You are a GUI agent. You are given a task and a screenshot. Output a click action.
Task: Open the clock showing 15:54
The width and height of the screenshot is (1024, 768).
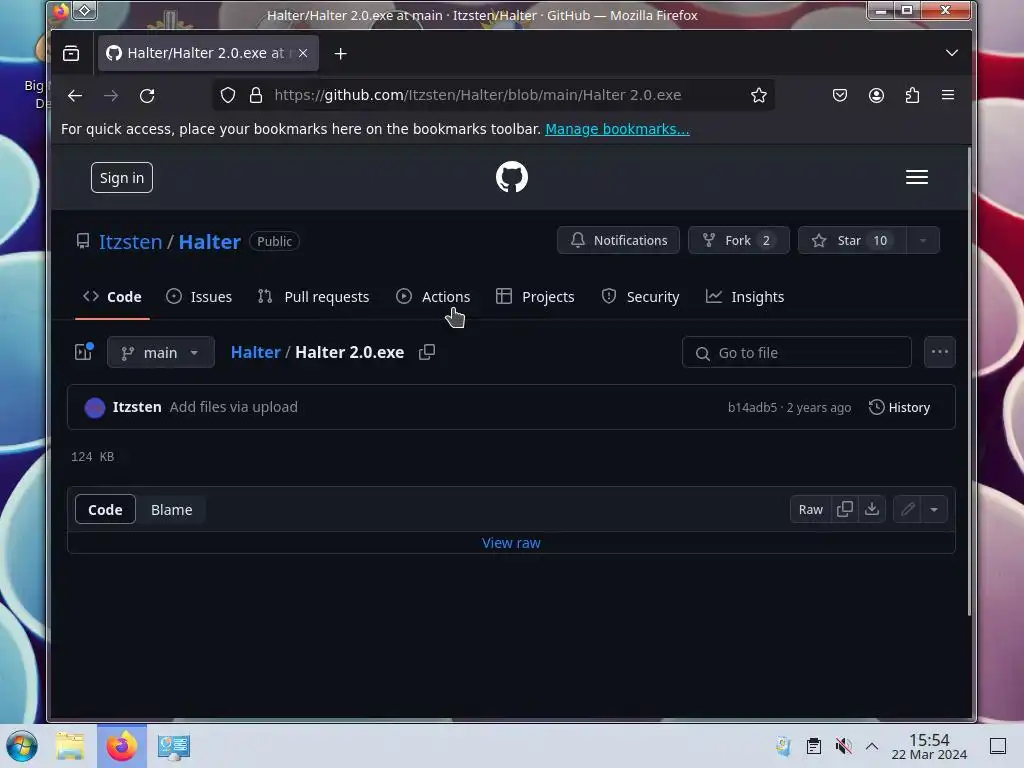point(929,746)
